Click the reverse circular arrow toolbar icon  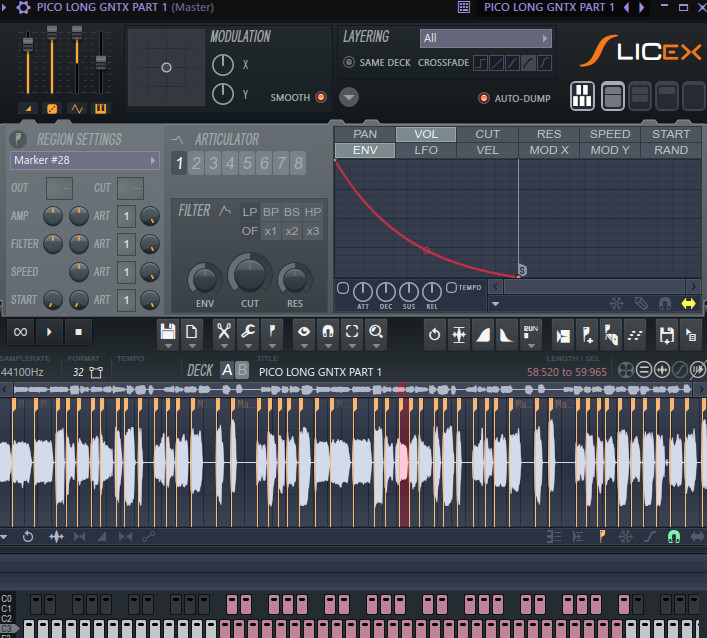point(435,335)
